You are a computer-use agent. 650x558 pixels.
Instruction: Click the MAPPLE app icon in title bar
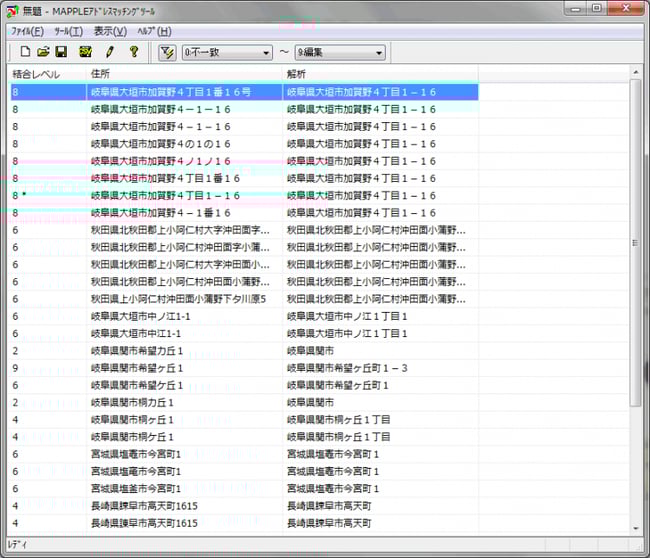[x=11, y=8]
